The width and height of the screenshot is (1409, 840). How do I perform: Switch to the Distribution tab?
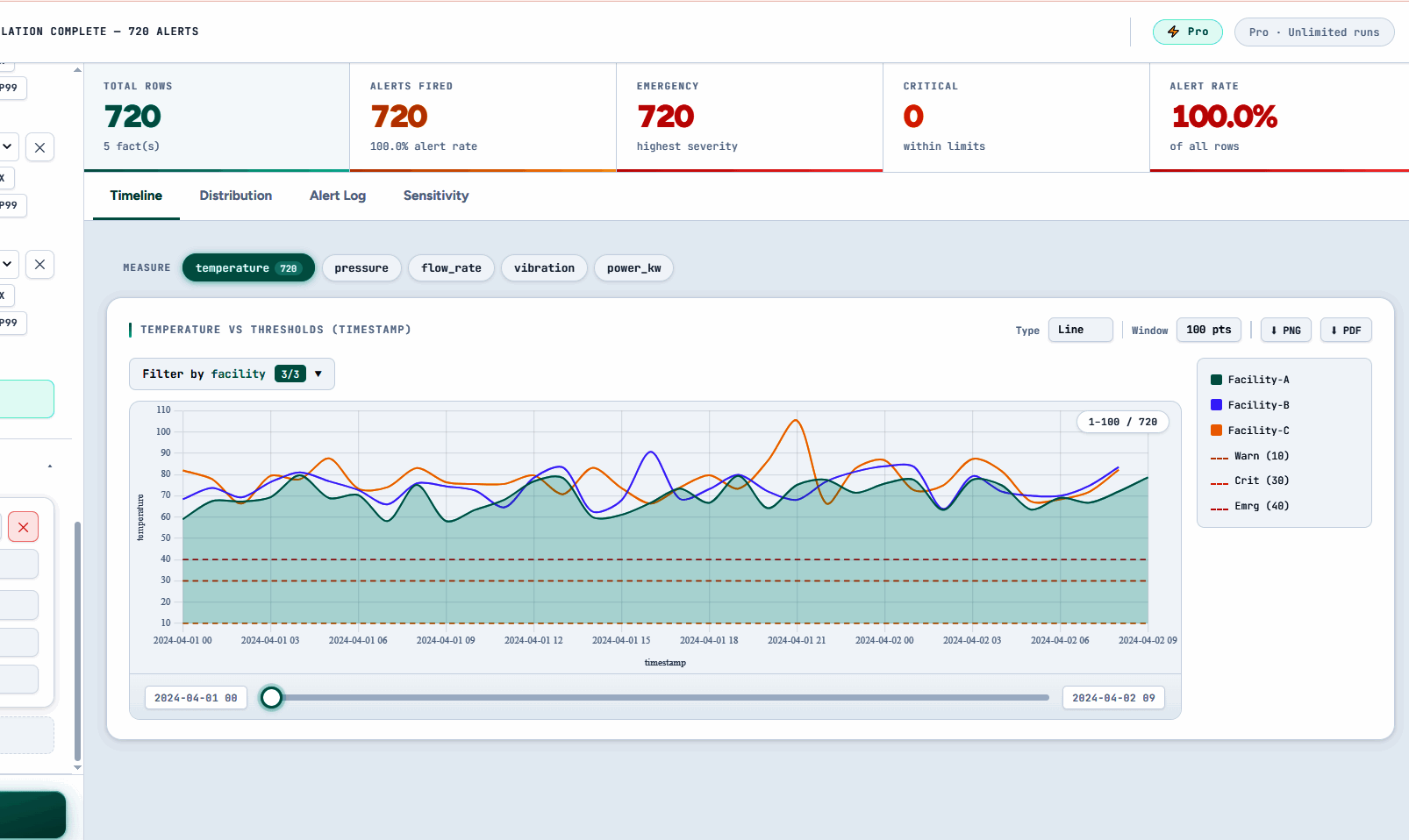[x=235, y=196]
